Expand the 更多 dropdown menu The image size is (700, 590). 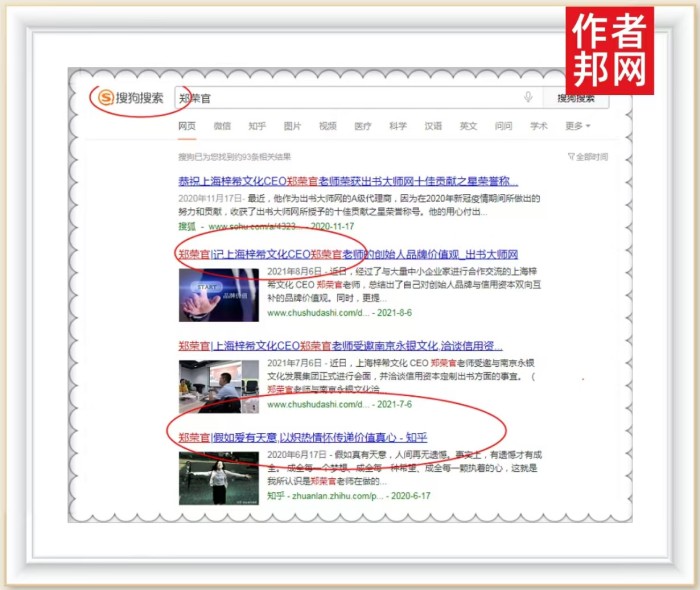577,126
